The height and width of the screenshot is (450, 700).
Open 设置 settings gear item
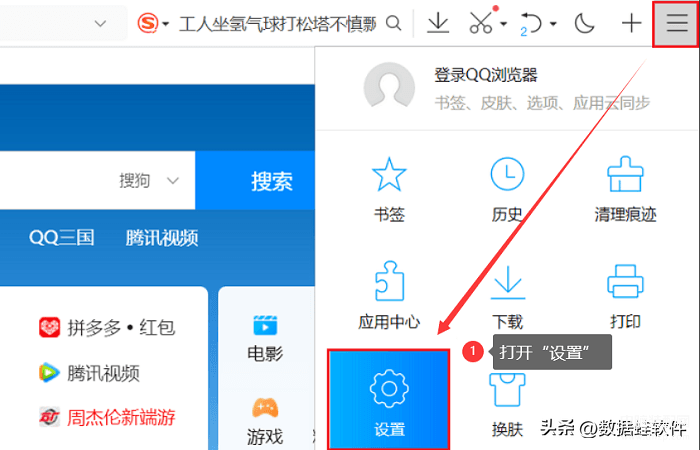coord(389,400)
